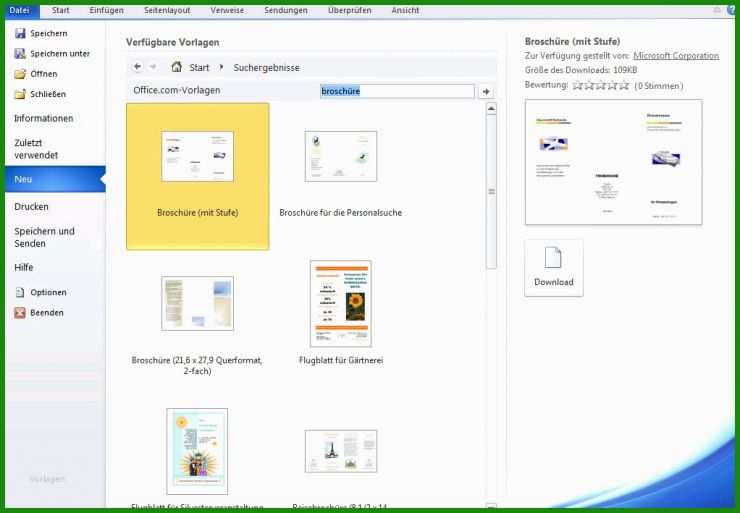Start search with arrow button
740x513 pixels.
(x=486, y=92)
